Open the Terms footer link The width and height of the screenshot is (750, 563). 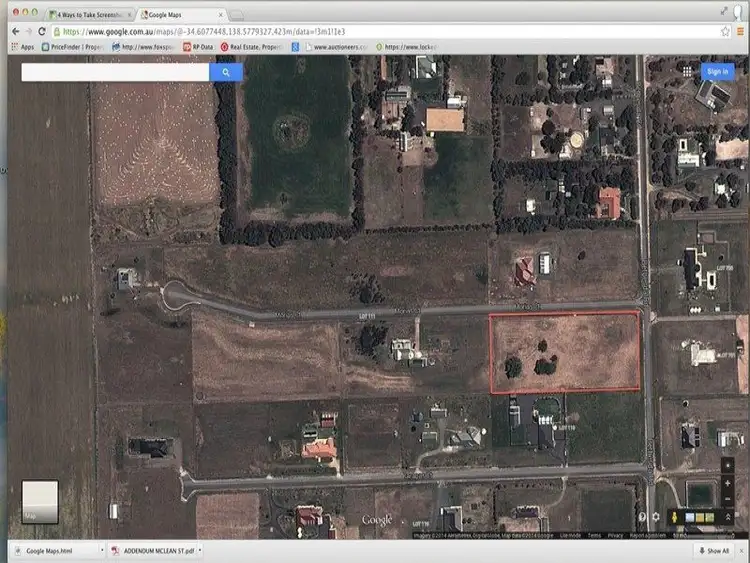pyautogui.click(x=595, y=536)
